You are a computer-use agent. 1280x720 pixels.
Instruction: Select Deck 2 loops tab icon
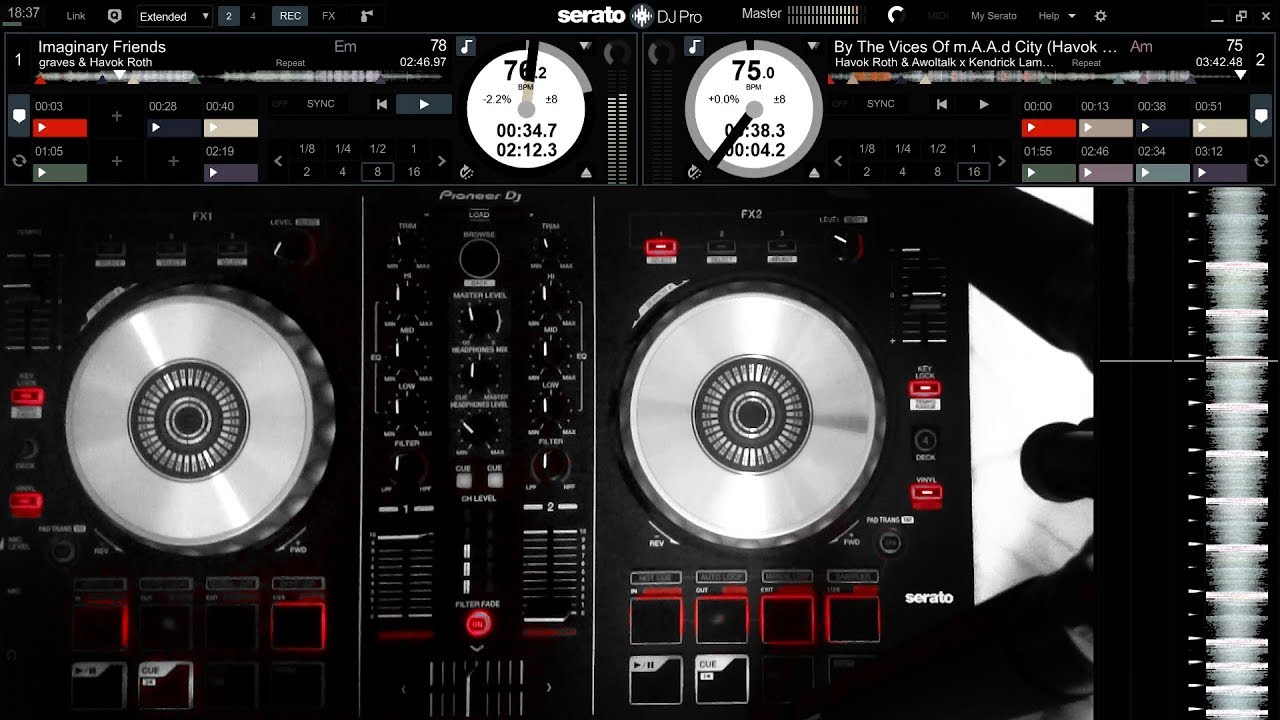click(x=1261, y=160)
